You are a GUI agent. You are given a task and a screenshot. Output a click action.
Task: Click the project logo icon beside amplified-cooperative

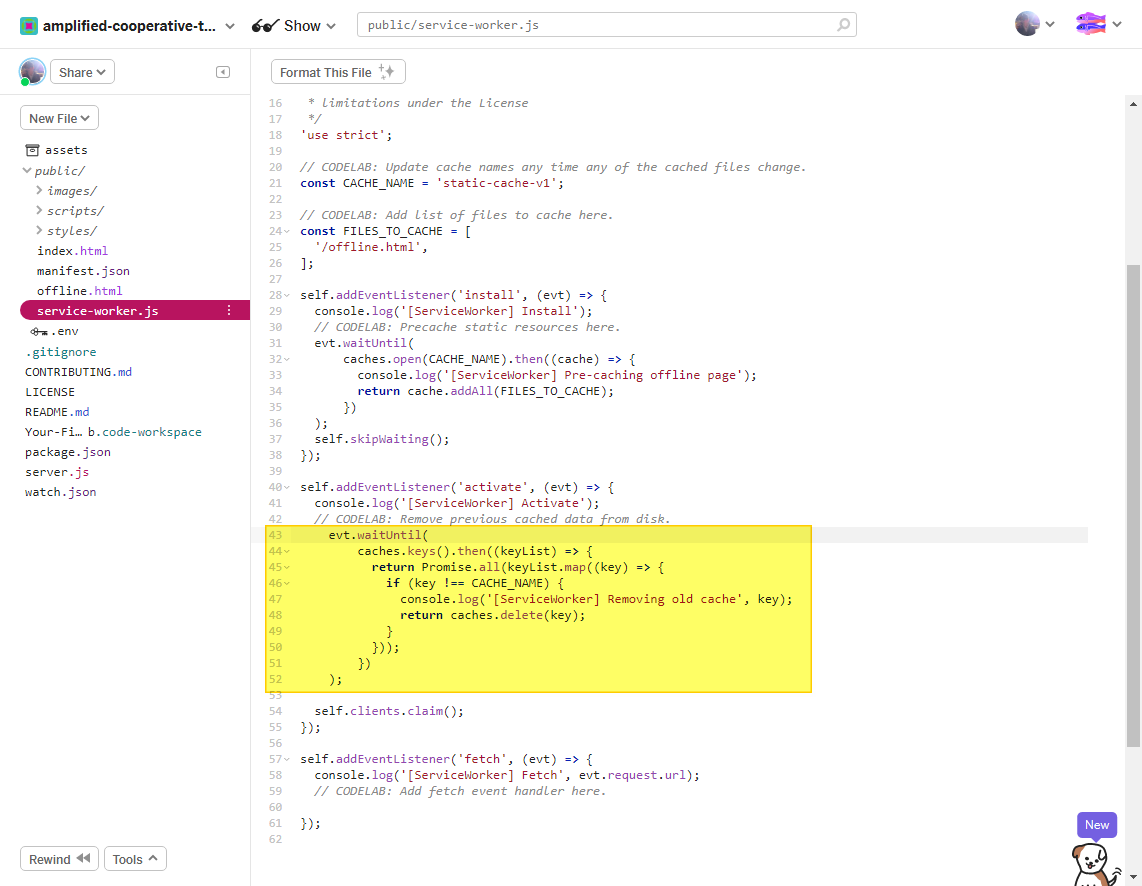coord(28,25)
